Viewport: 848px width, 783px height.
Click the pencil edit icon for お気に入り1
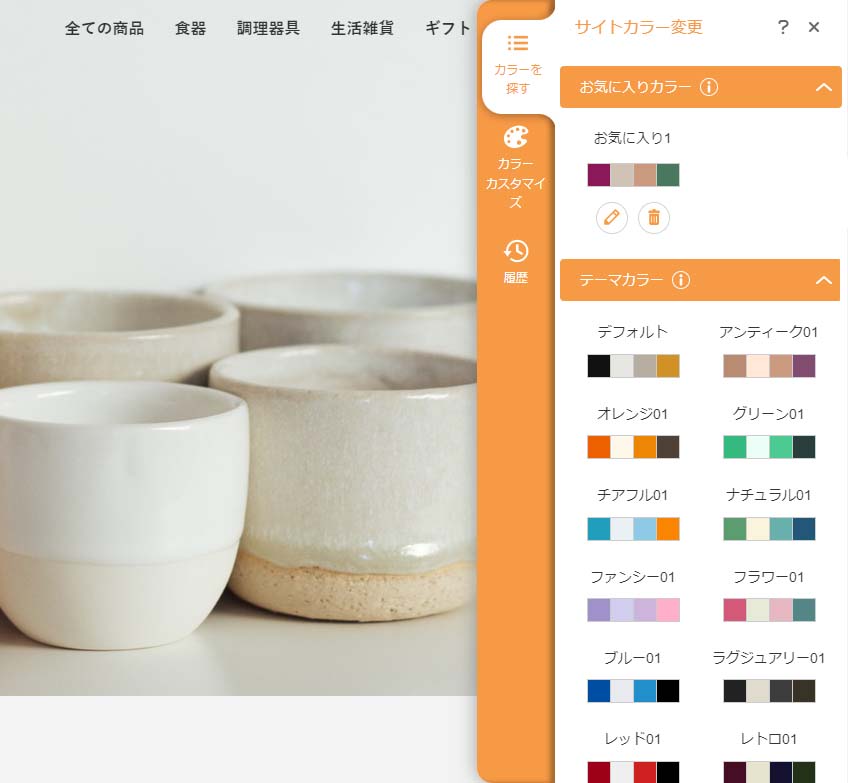pos(612,217)
